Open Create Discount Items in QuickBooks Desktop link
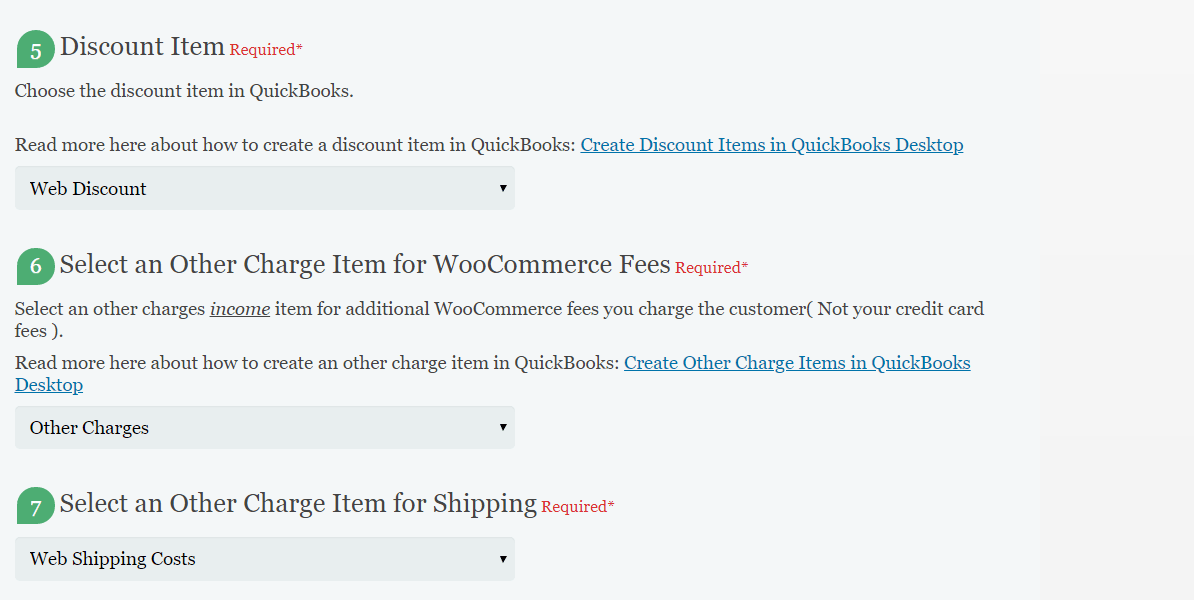This screenshot has width=1194, height=600. [x=771, y=145]
